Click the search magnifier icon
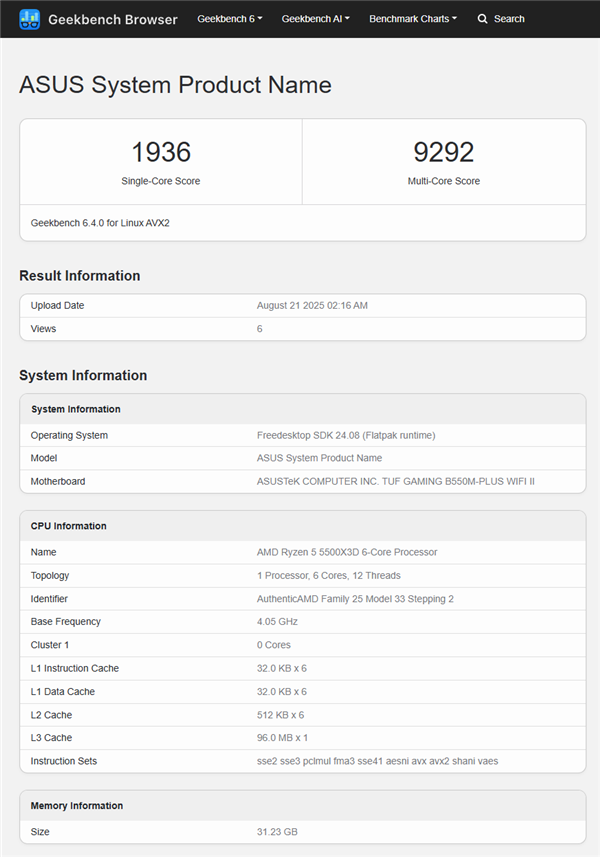The width and height of the screenshot is (600, 857). [481, 19]
